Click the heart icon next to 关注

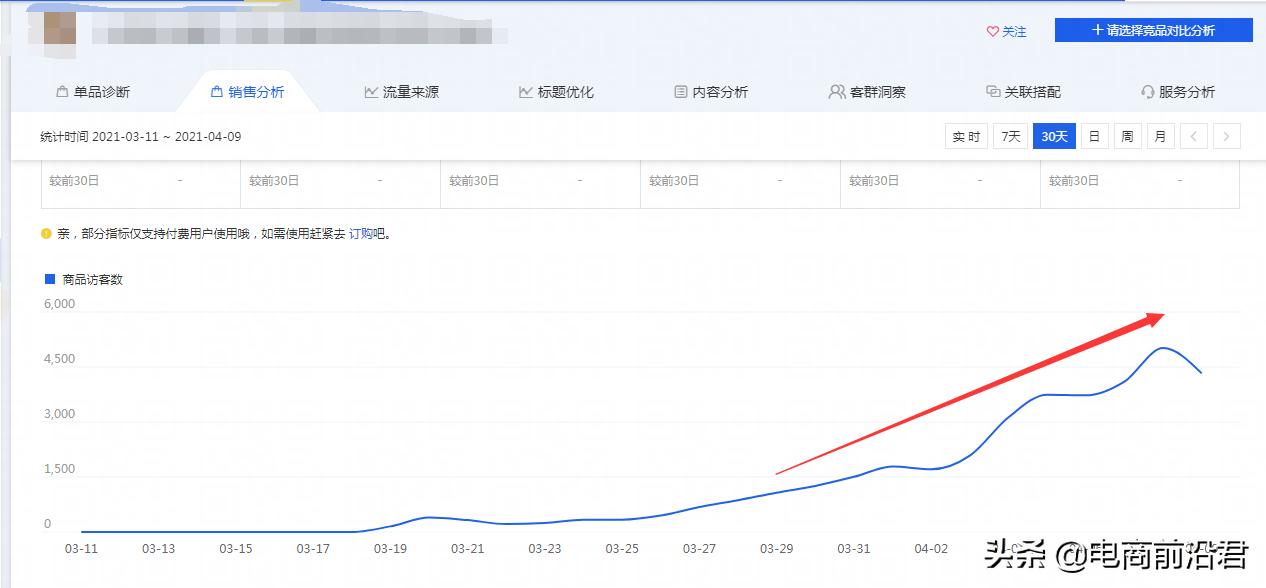(x=992, y=32)
